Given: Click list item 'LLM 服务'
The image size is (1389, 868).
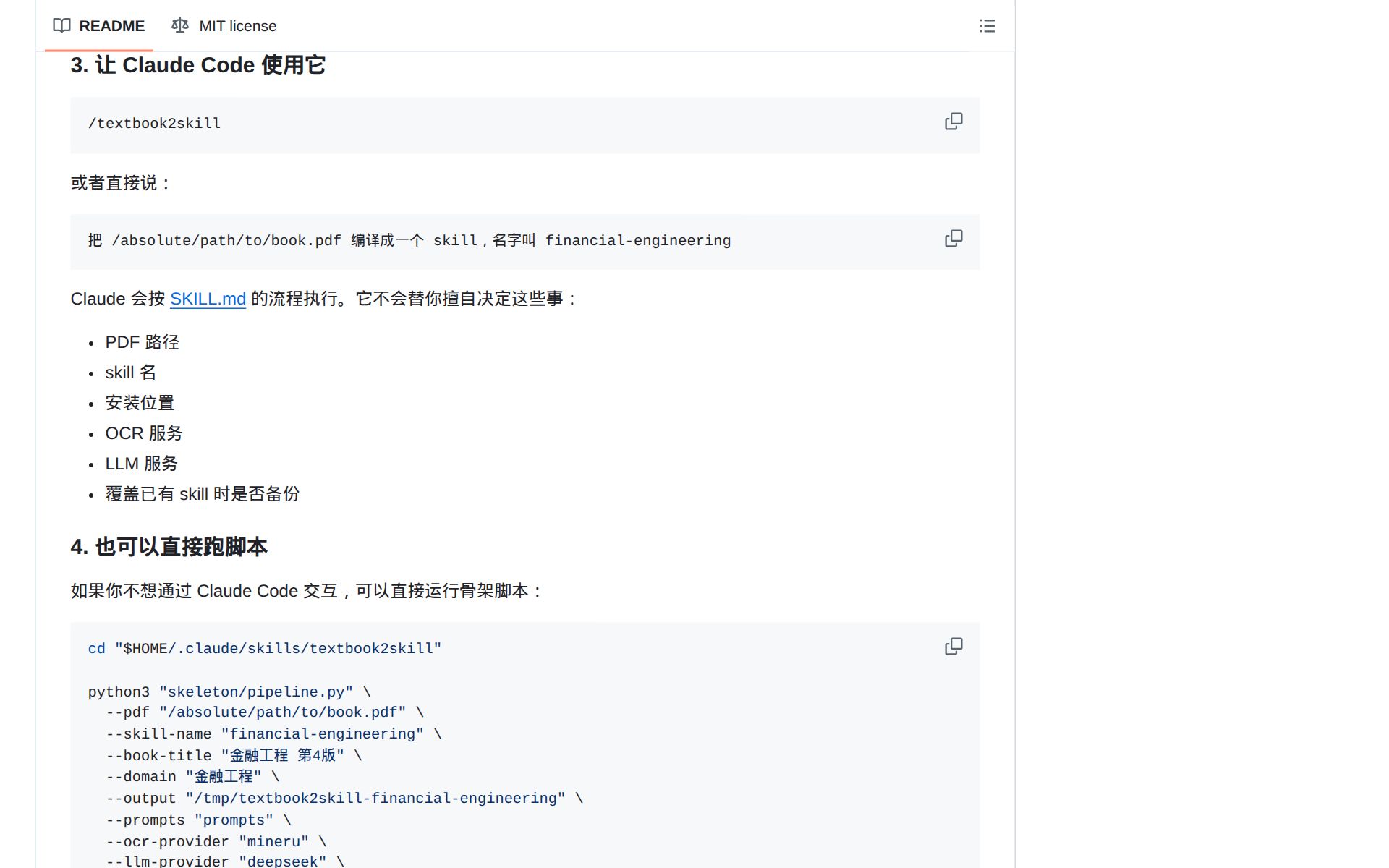Looking at the screenshot, I should pos(142,464).
